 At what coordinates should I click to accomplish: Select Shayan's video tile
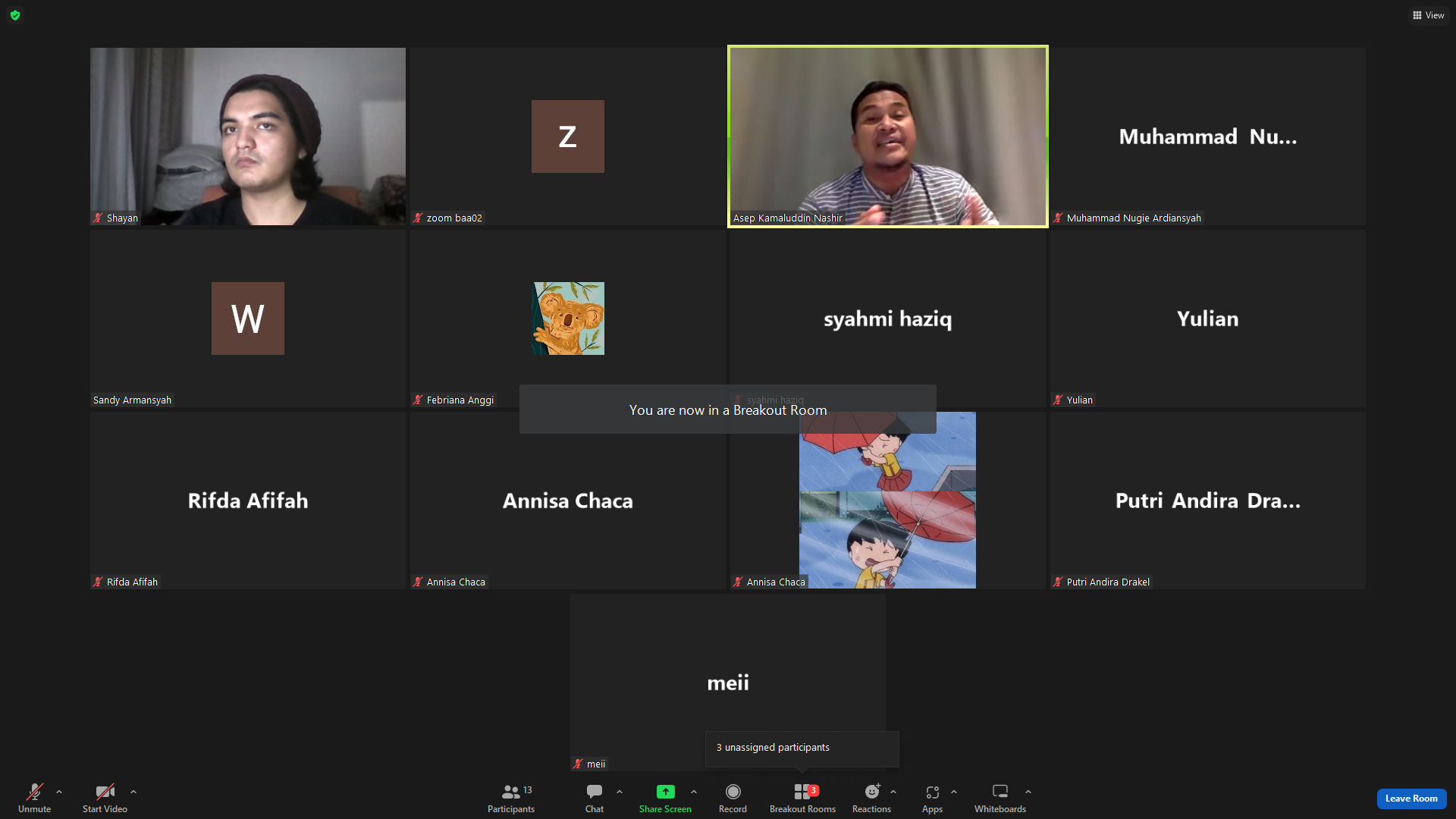(248, 136)
